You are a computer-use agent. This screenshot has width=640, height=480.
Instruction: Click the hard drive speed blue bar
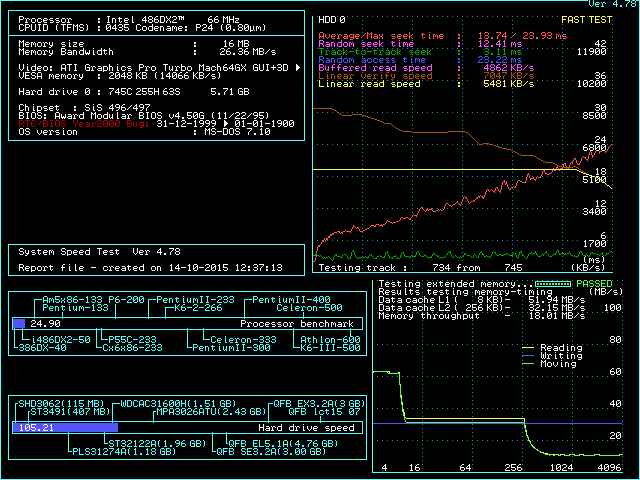pos(65,427)
